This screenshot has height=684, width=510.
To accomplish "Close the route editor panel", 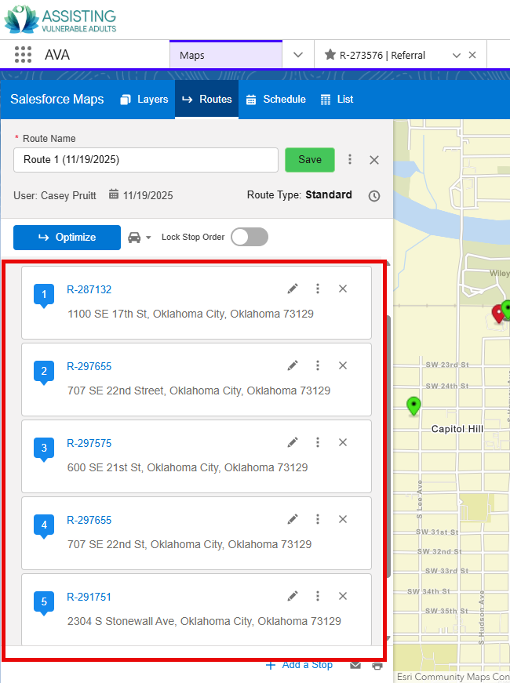I will click(x=374, y=160).
